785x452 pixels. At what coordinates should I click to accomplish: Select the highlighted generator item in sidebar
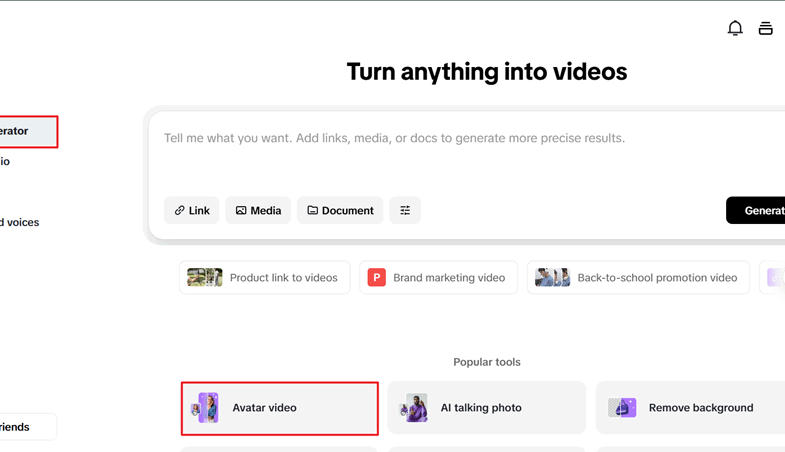26,131
